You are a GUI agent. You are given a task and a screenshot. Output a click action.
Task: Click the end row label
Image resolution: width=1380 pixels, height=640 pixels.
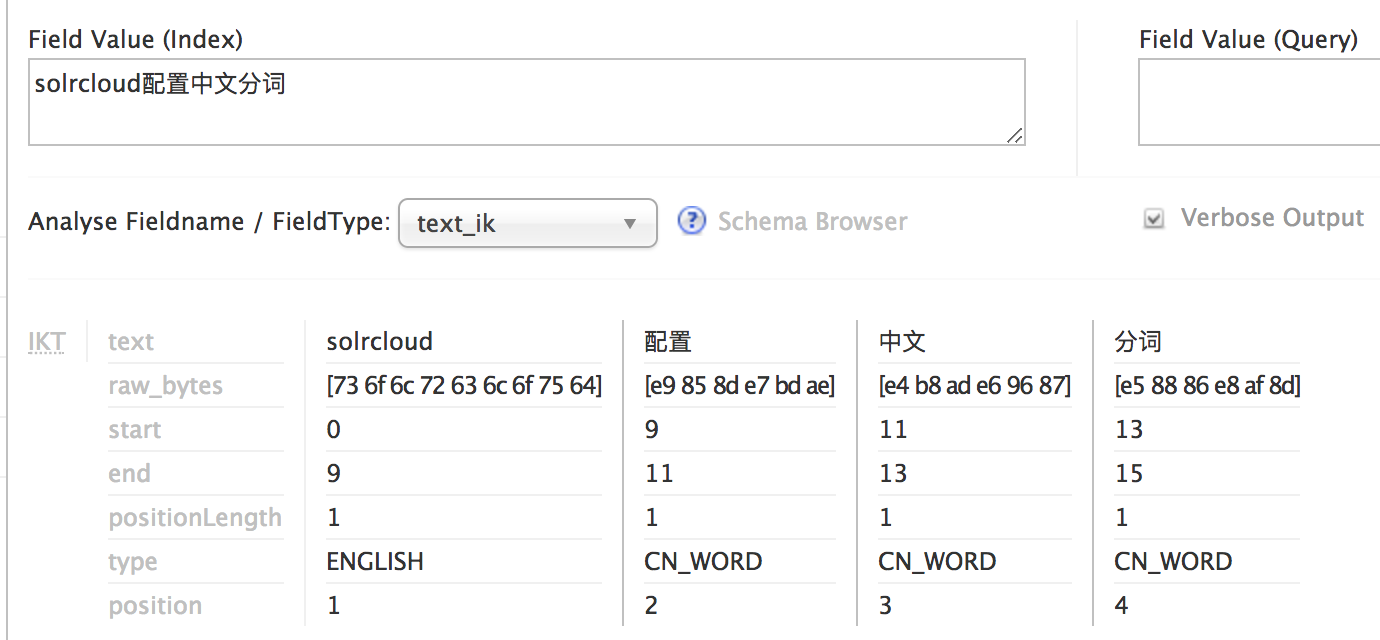pyautogui.click(x=130, y=474)
